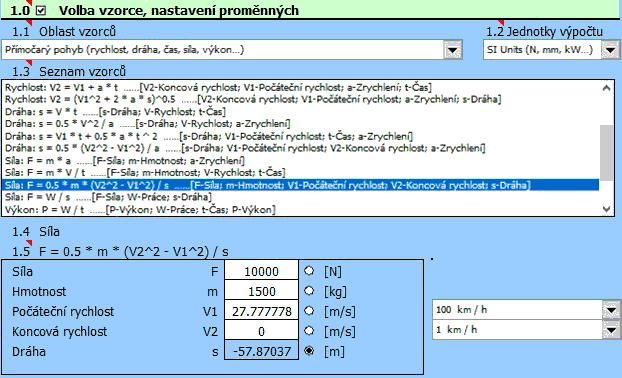Click the formula list scroll up arrow

(607, 88)
